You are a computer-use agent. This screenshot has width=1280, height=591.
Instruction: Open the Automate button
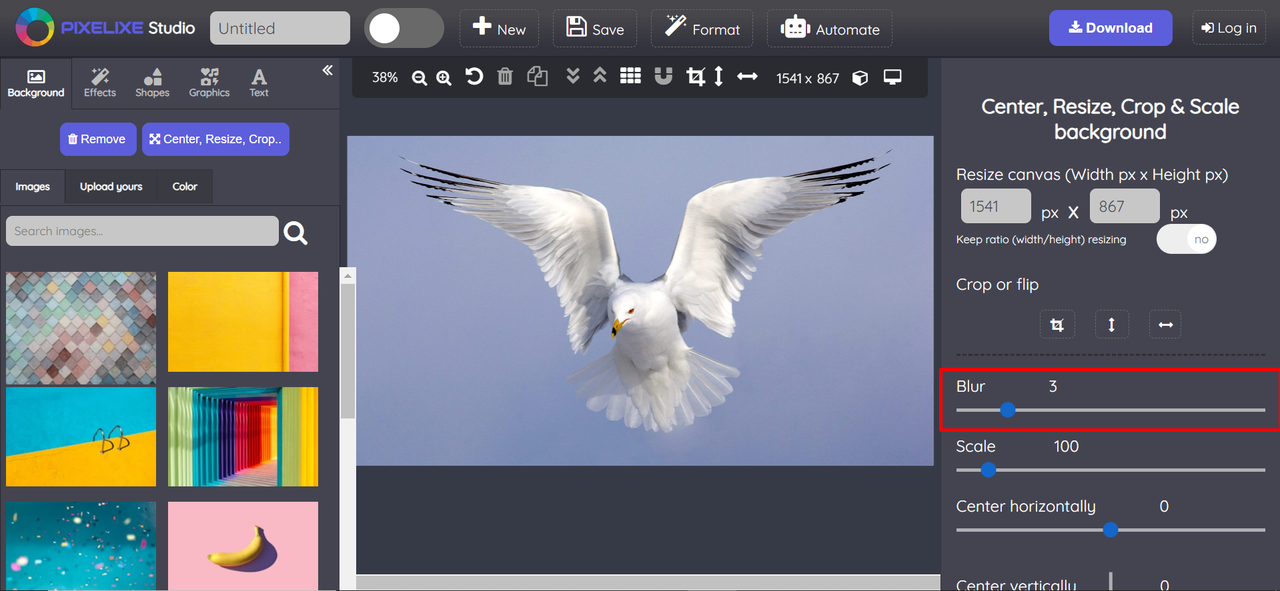pos(830,28)
